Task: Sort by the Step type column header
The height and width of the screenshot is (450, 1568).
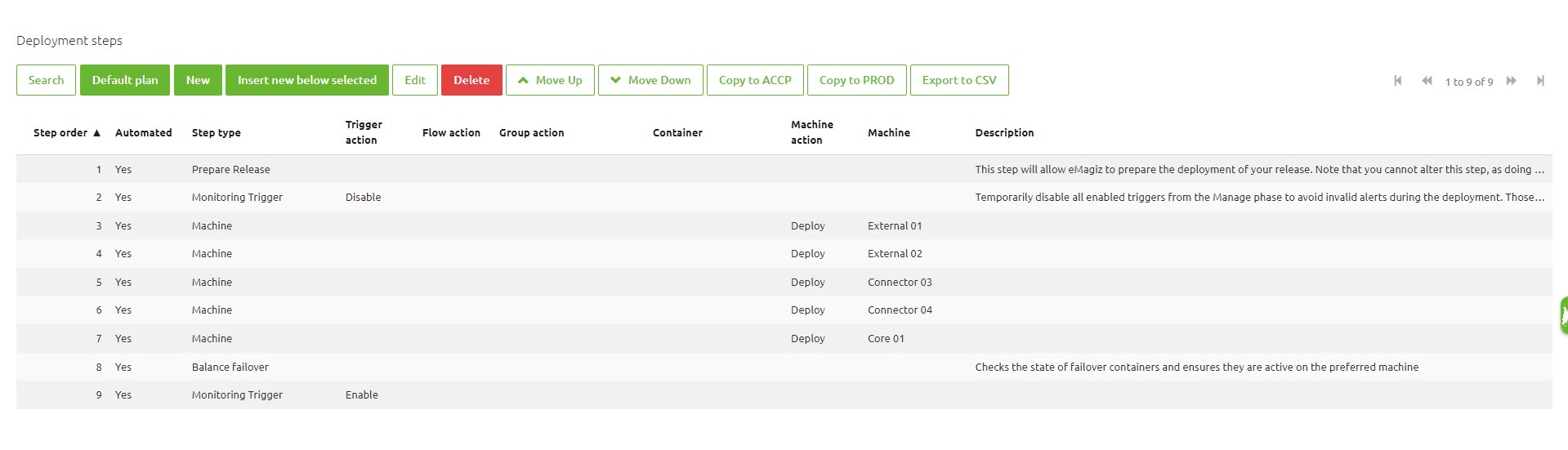Action: 217,132
